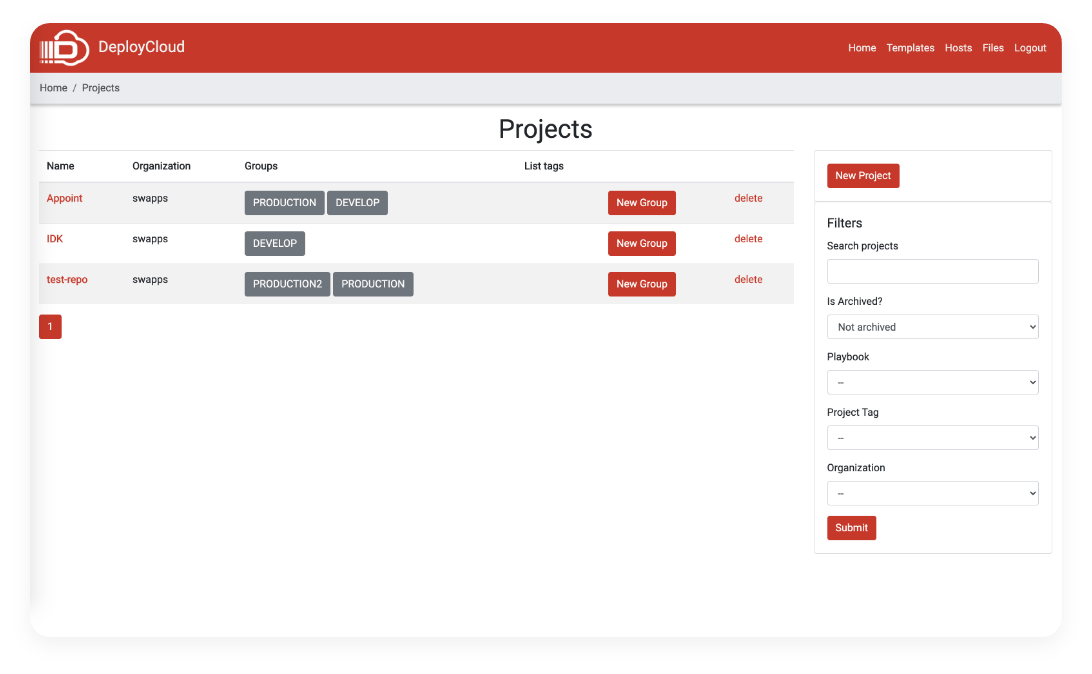Expand the Playbook dropdown

(933, 382)
